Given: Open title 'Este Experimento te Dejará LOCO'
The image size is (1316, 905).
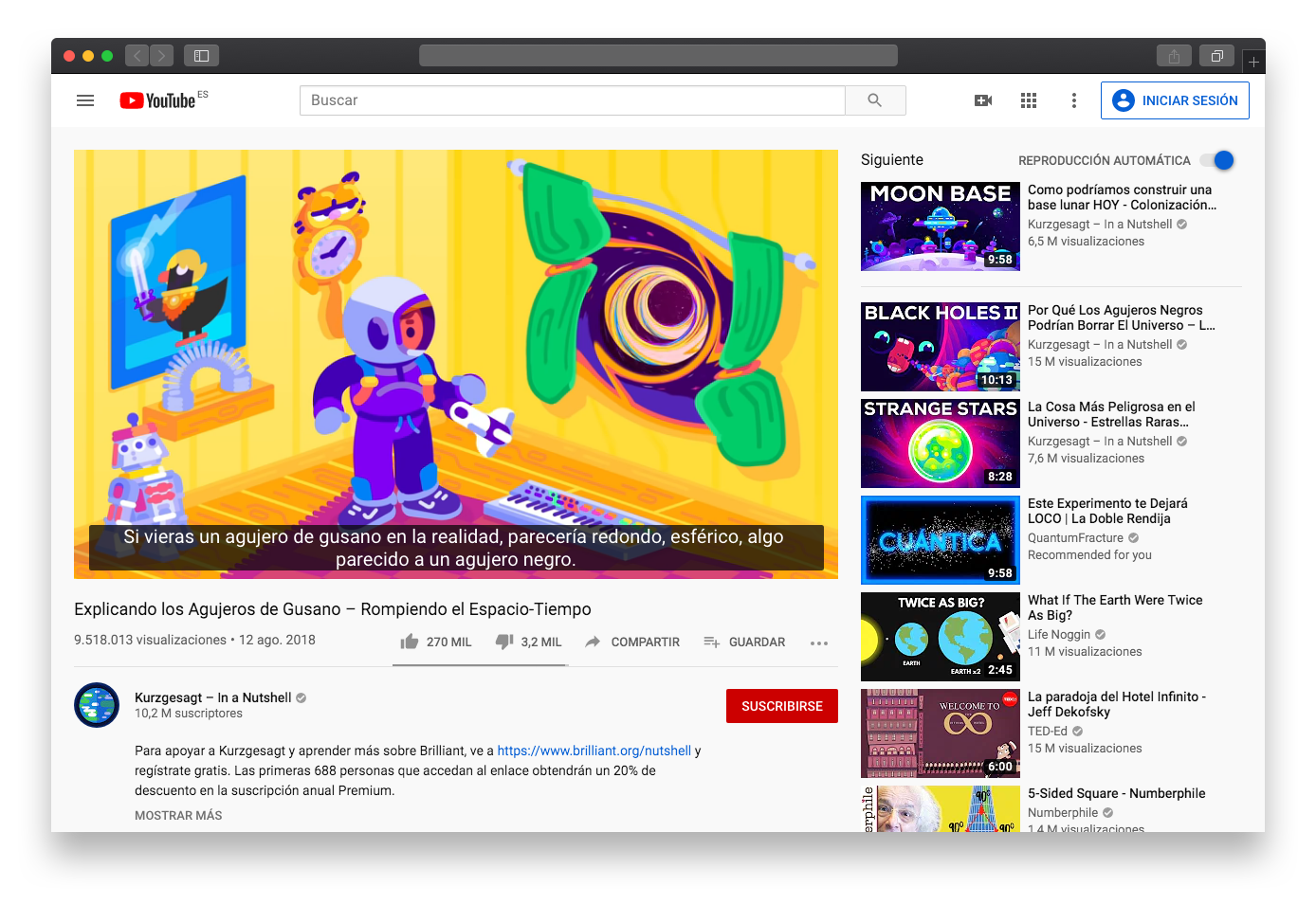Looking at the screenshot, I should click(x=1107, y=511).
